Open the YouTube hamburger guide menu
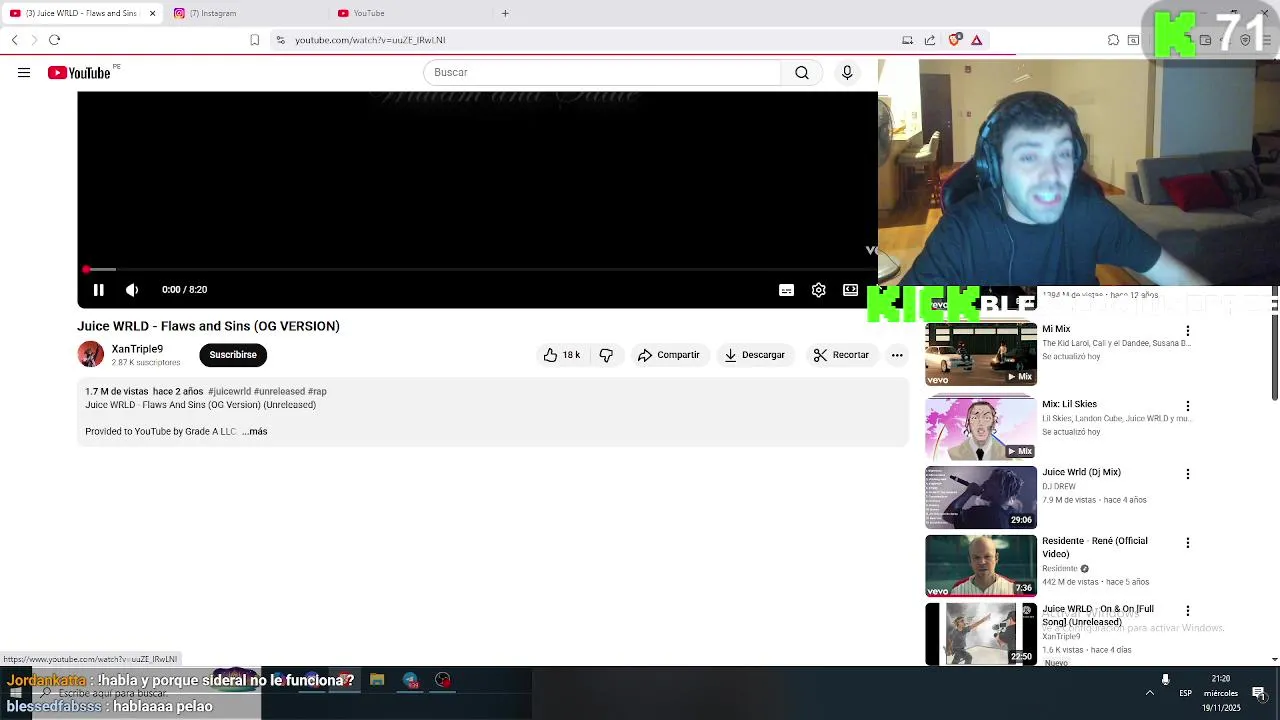This screenshot has height=720, width=1280. click(24, 73)
